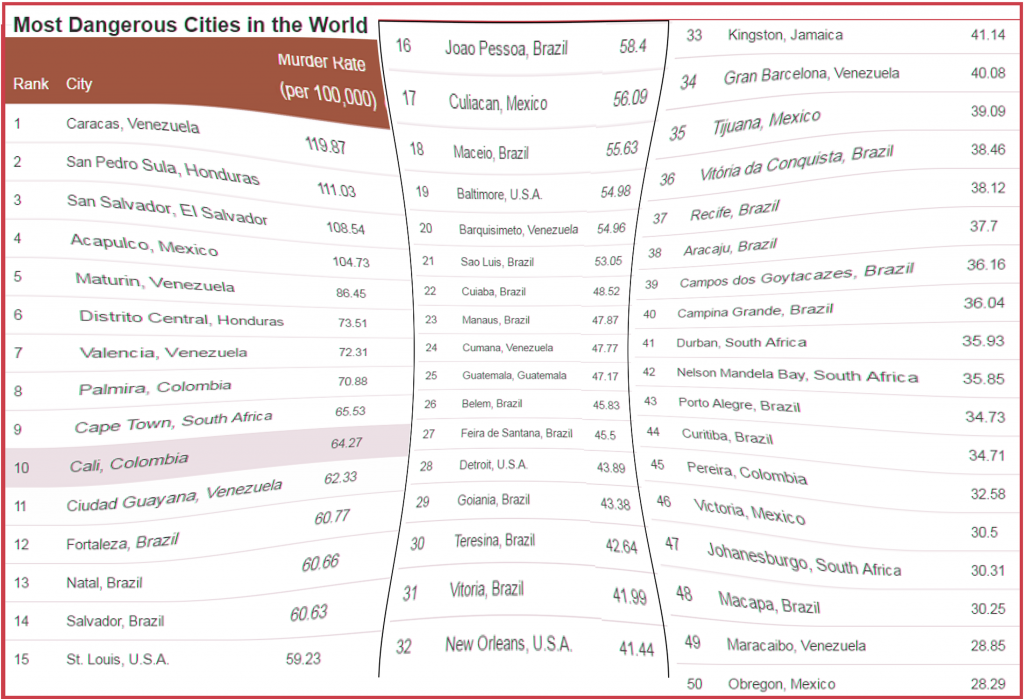Screen dimensions: 1024x699
Task: Click the title 'Most Dangerous Cities in the World'
Action: [191, 25]
